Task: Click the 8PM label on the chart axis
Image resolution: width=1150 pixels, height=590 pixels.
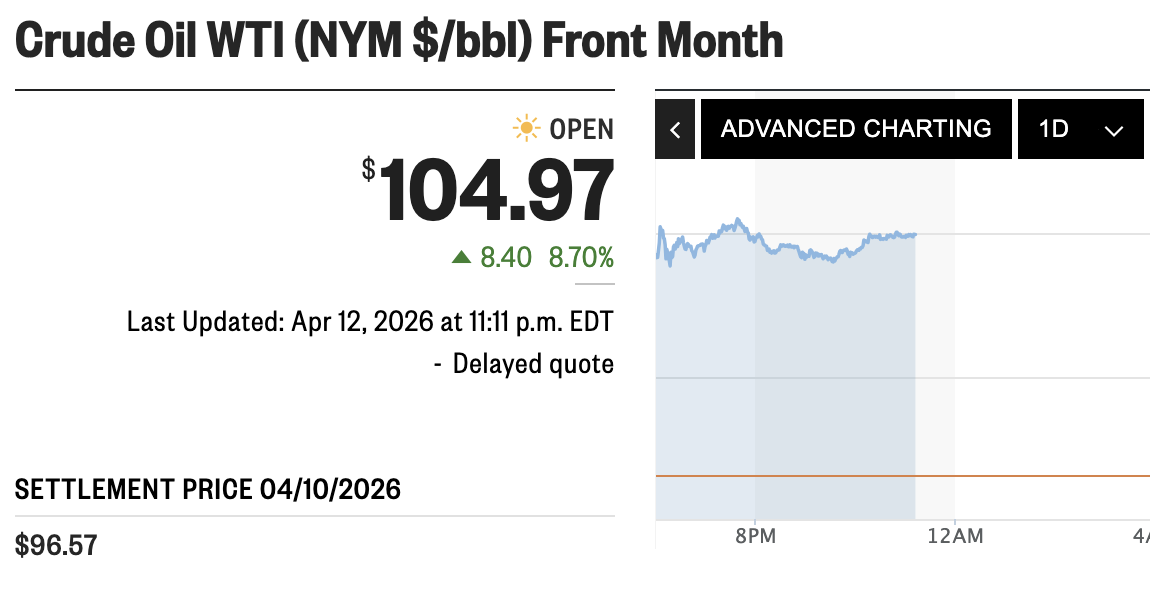Action: 757,536
